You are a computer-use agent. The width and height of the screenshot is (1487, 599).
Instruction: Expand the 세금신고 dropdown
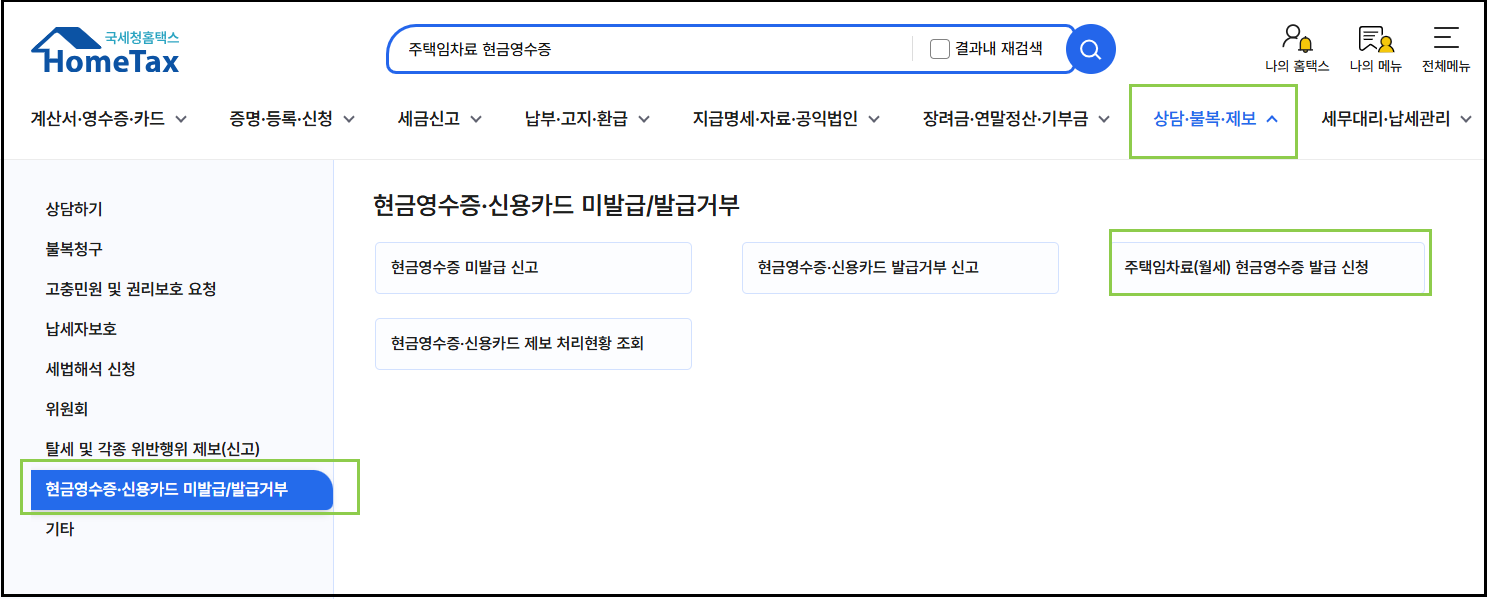430,117
